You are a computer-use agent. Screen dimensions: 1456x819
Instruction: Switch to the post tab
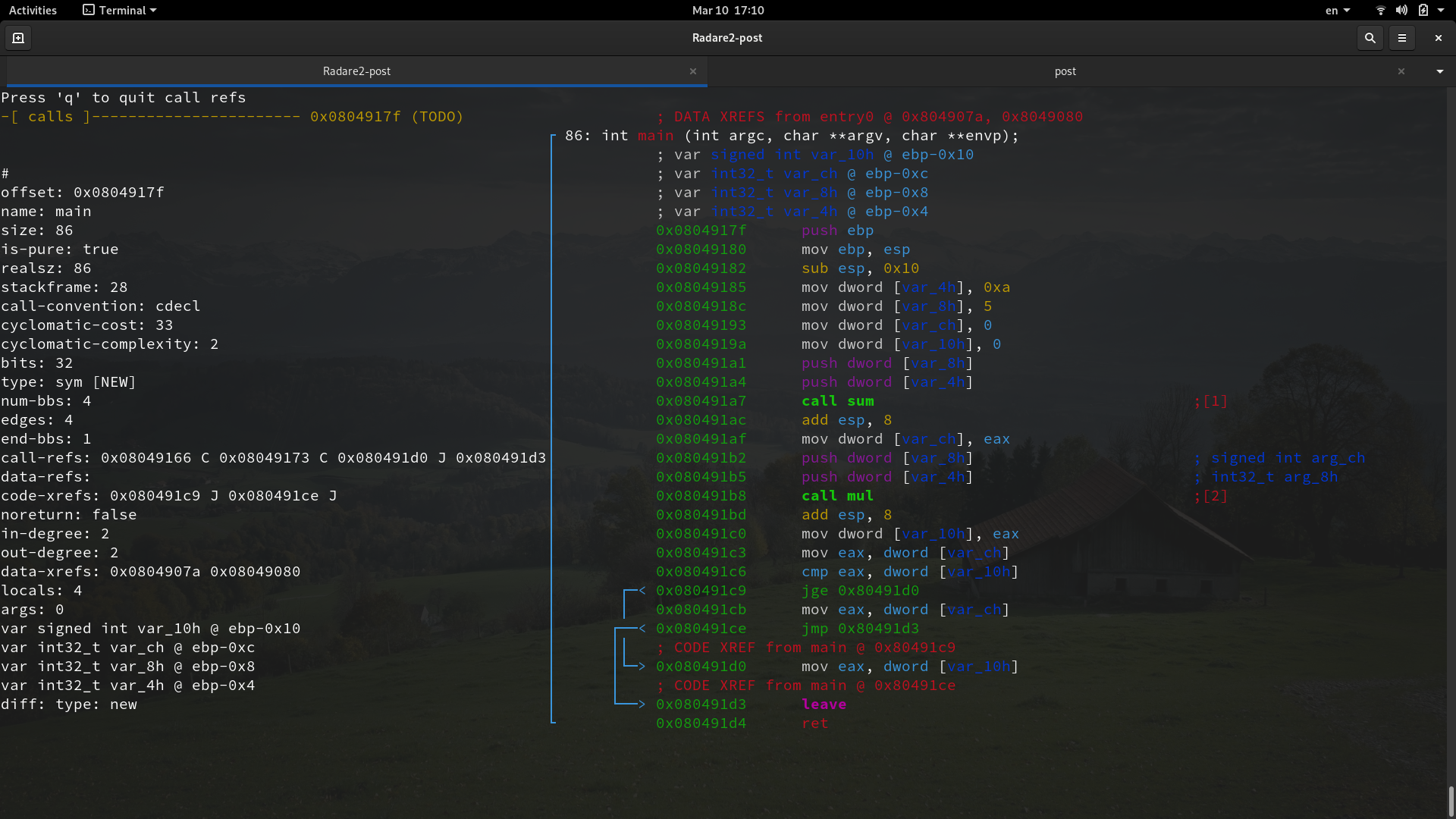pos(1065,71)
